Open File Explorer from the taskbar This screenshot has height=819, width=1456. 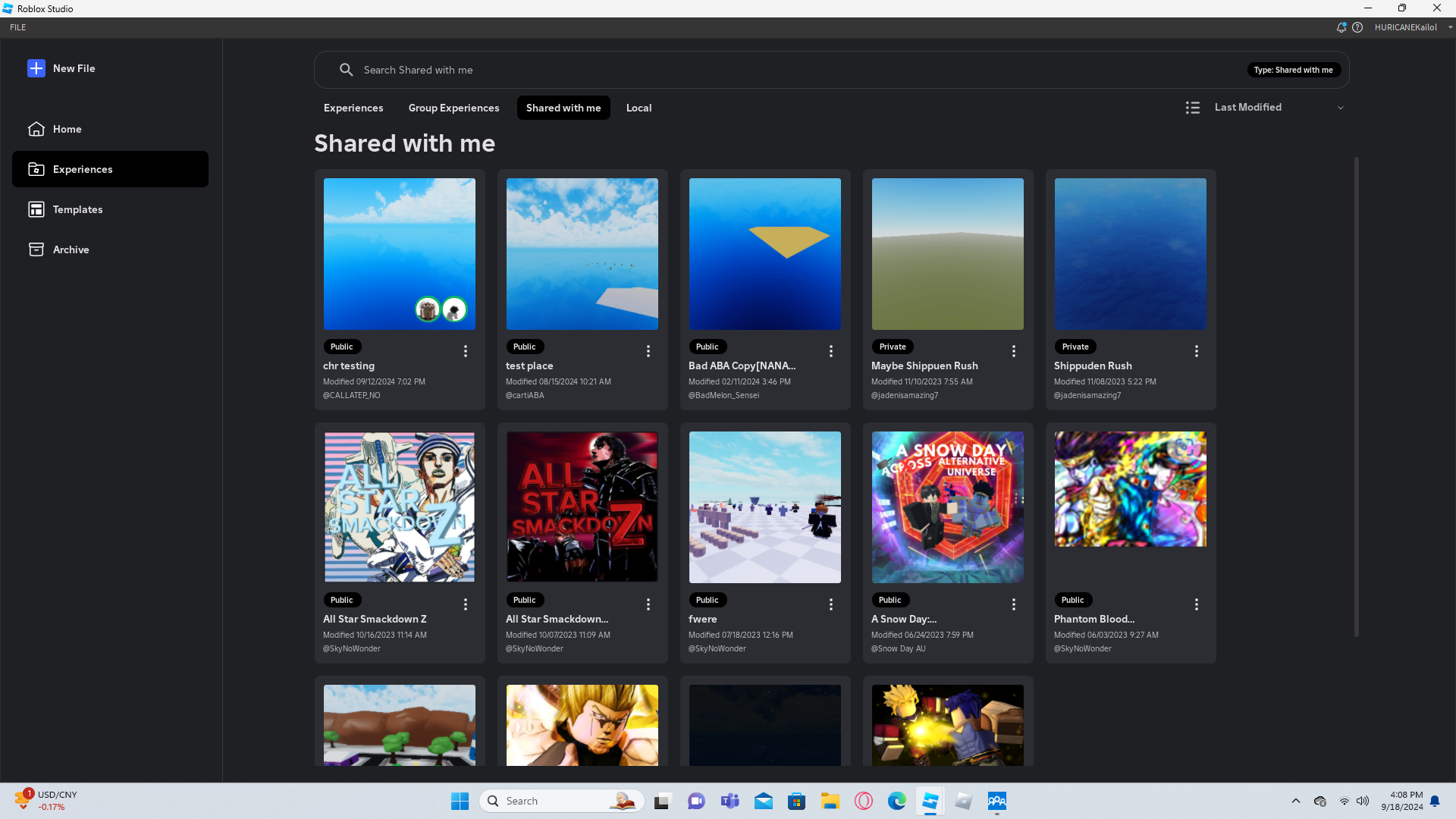[830, 801]
